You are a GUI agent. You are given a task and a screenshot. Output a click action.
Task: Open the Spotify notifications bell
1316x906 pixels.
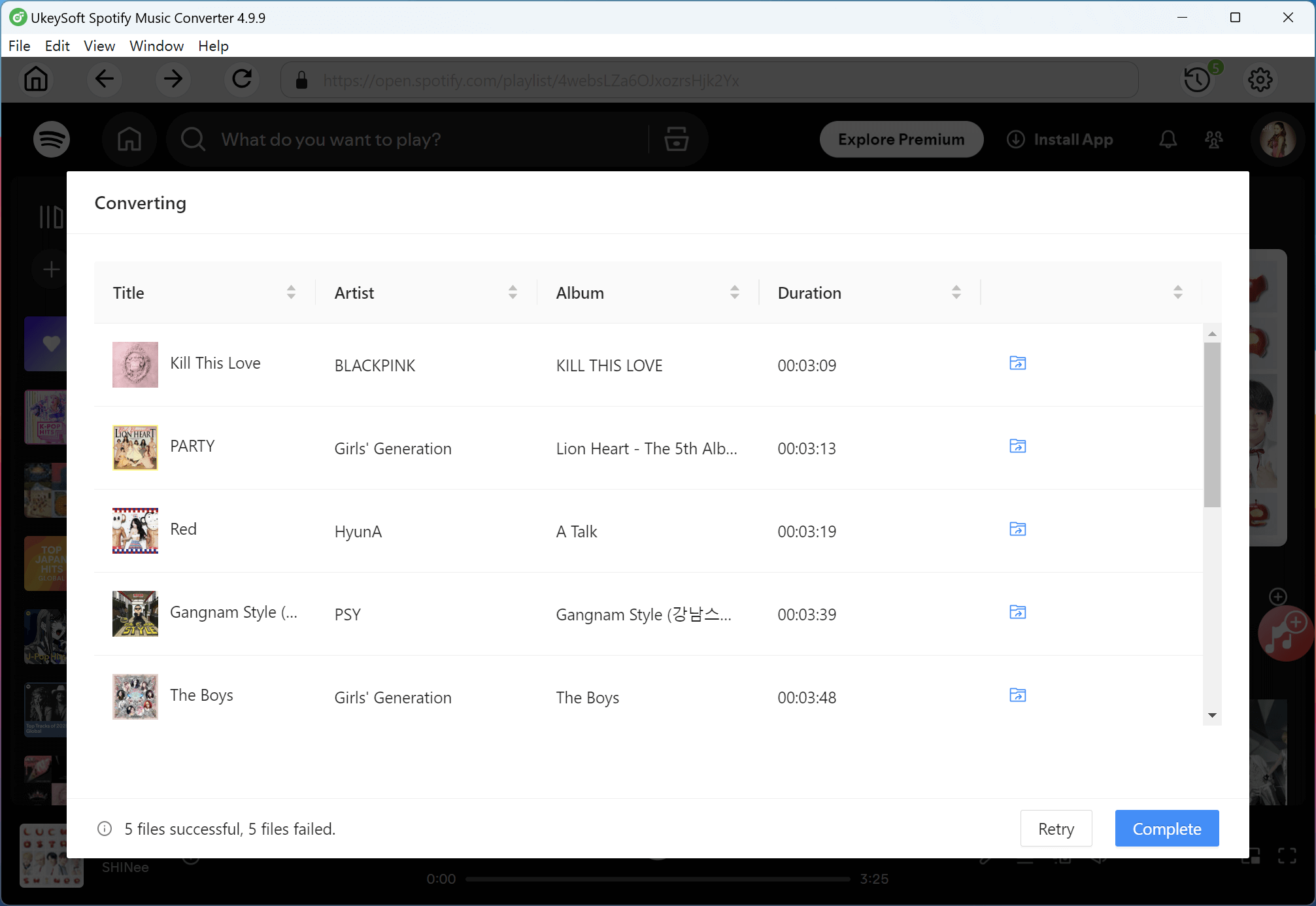pyautogui.click(x=1168, y=139)
